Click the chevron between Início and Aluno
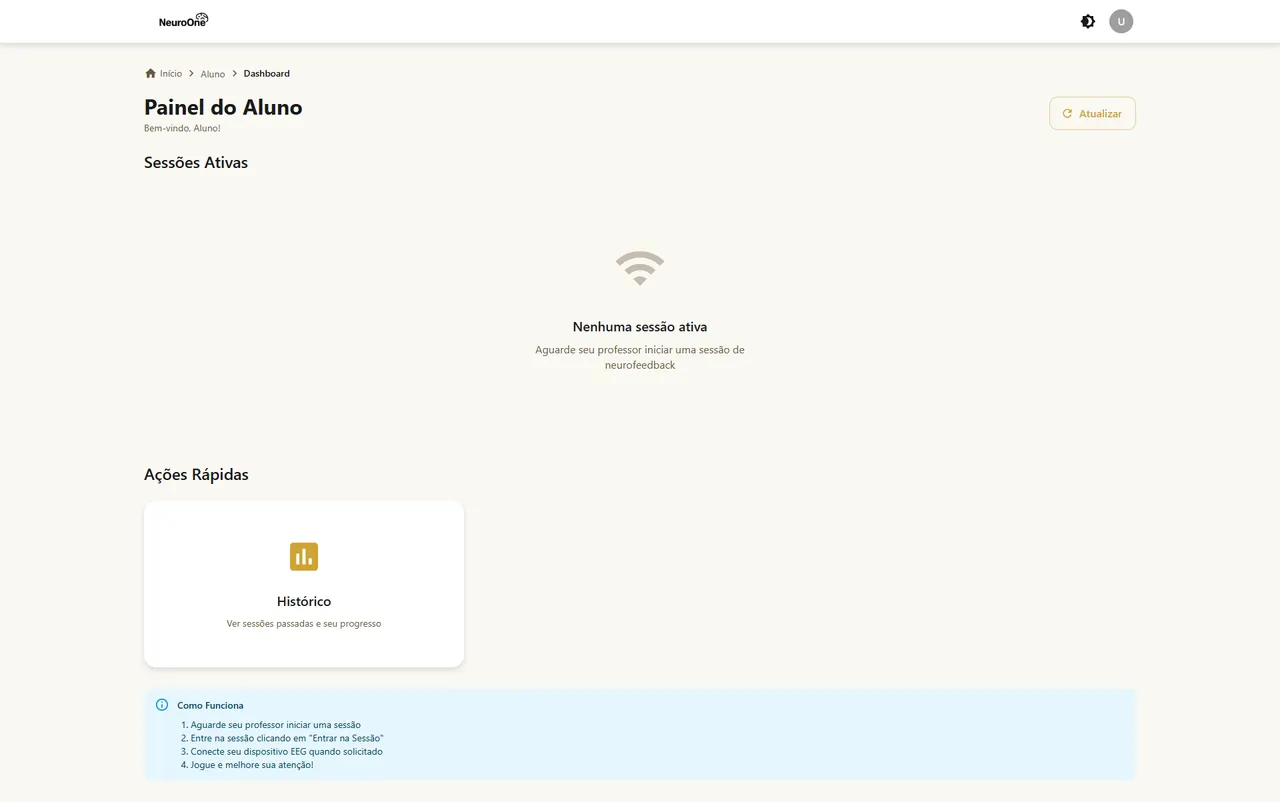1280x802 pixels. 191,73
